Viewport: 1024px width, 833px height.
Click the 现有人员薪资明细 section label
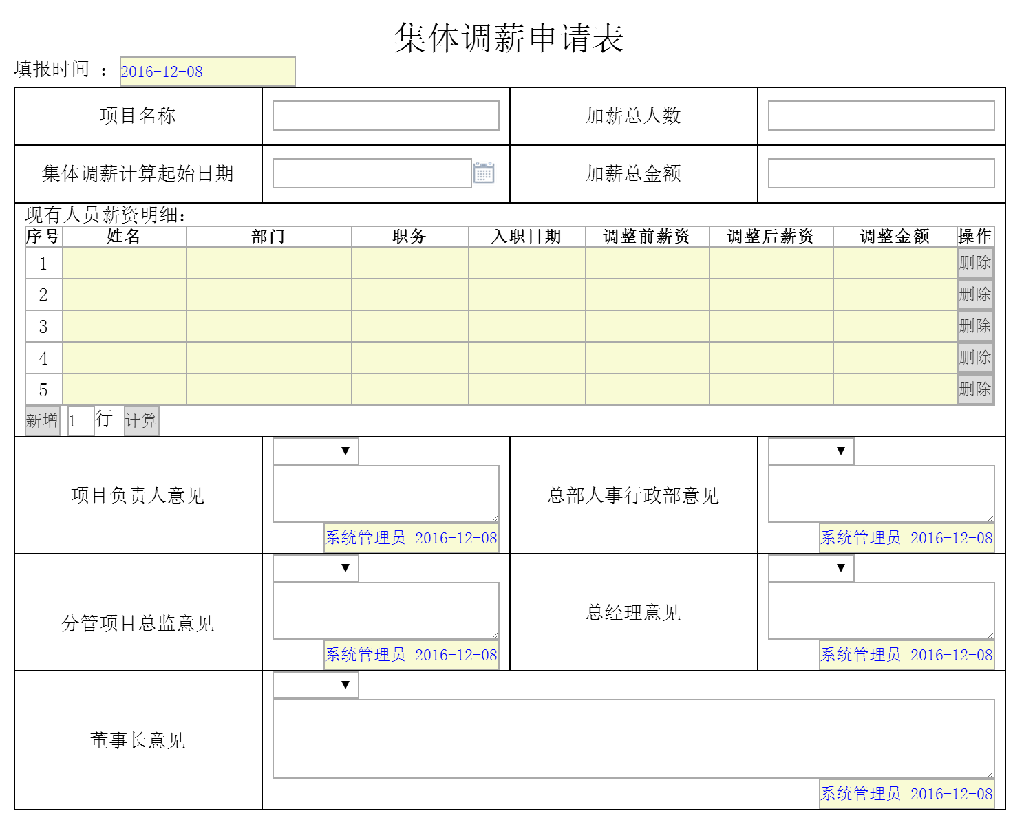point(105,215)
